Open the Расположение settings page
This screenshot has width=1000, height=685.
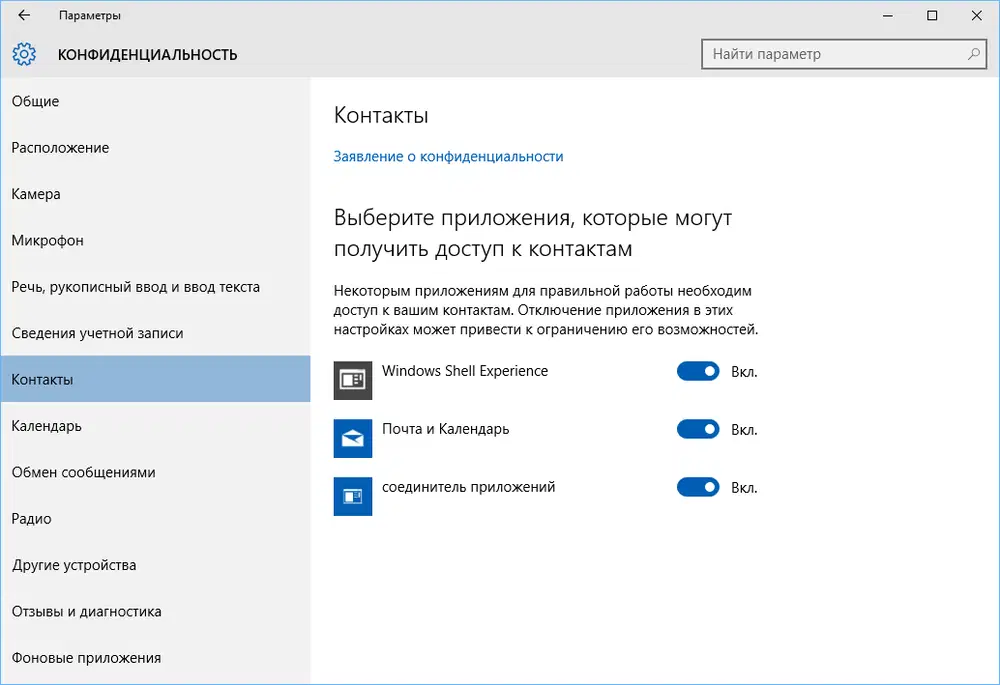(x=60, y=147)
